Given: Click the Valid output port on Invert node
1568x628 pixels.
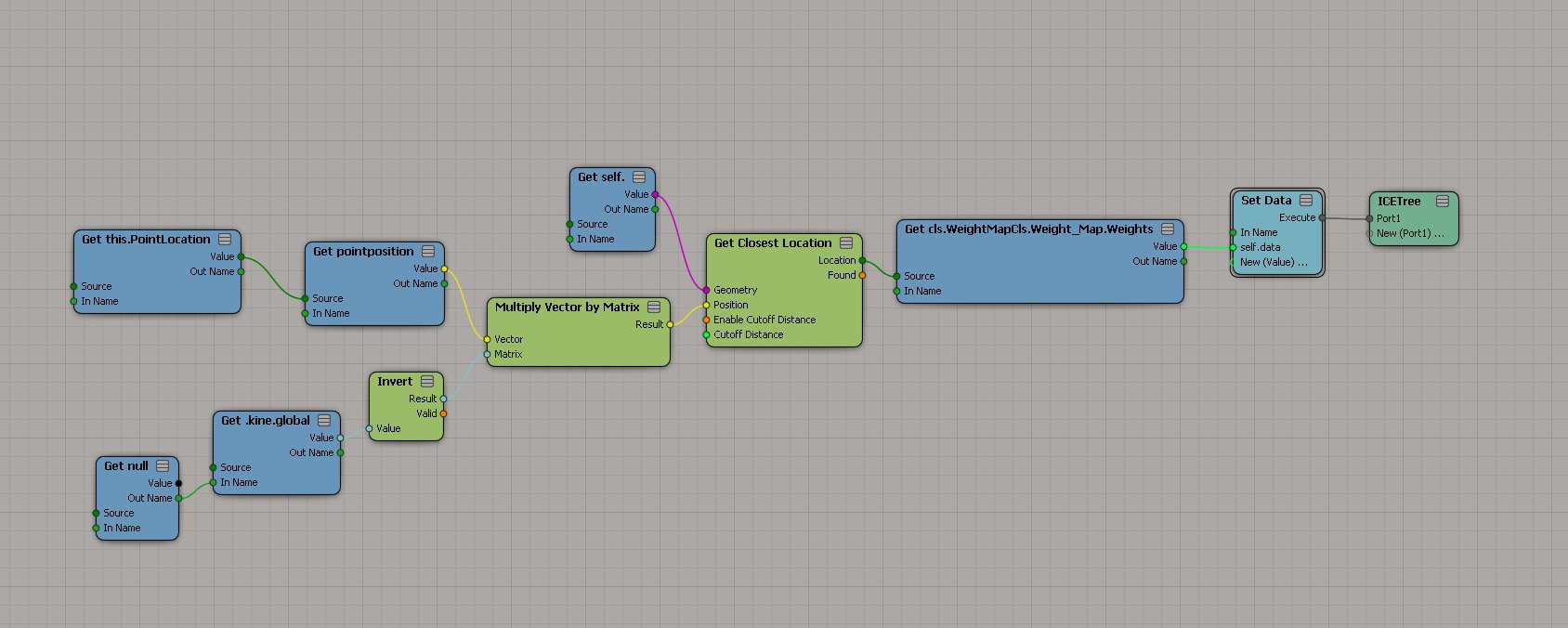Looking at the screenshot, I should click(x=443, y=413).
